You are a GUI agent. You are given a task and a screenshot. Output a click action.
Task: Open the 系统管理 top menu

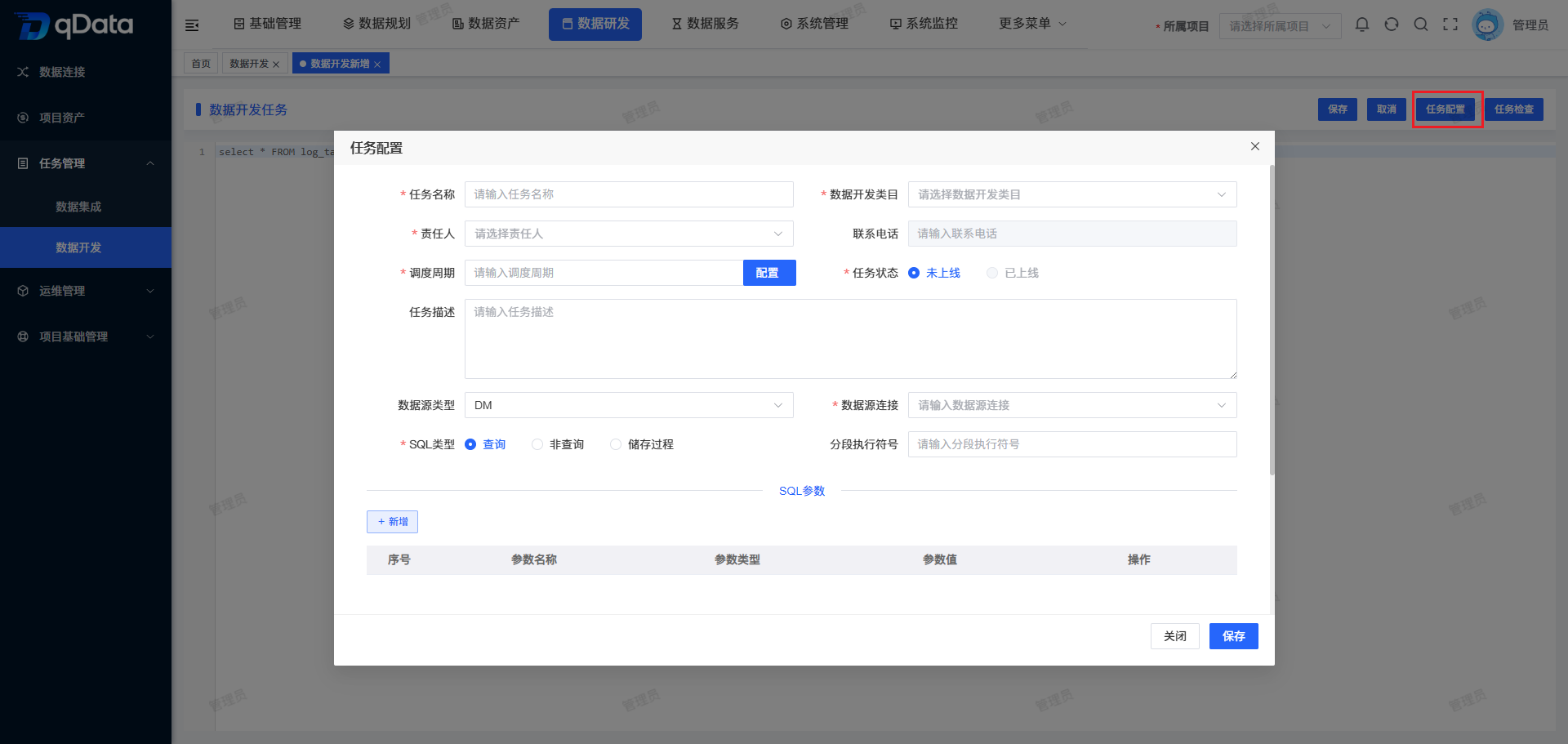[x=814, y=24]
